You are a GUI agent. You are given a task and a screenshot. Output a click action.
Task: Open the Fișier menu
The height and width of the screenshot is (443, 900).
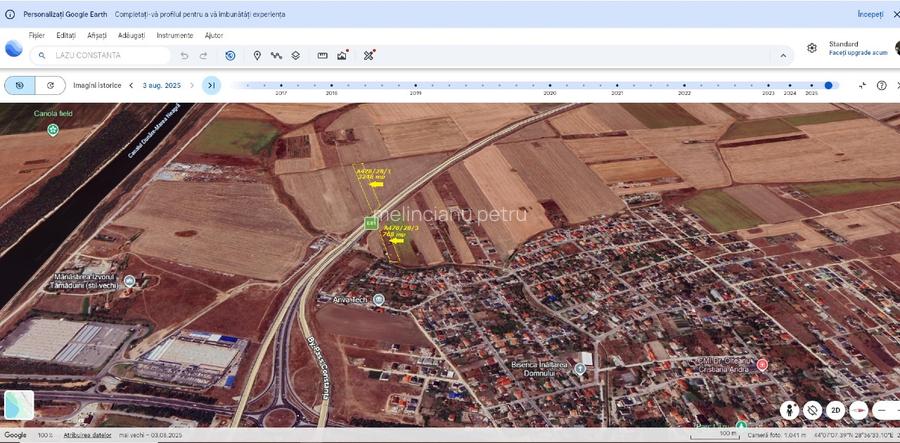37,35
